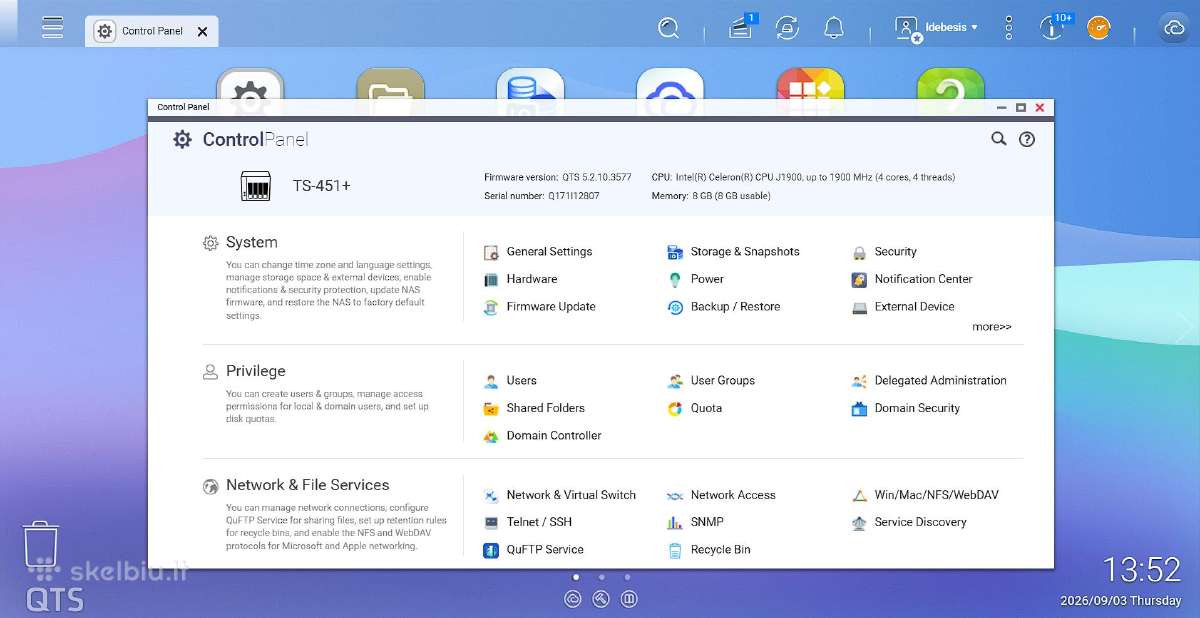Viewport: 1200px width, 618px height.
Task: Click the desktop clock showing 13:52
Action: pos(1141,570)
